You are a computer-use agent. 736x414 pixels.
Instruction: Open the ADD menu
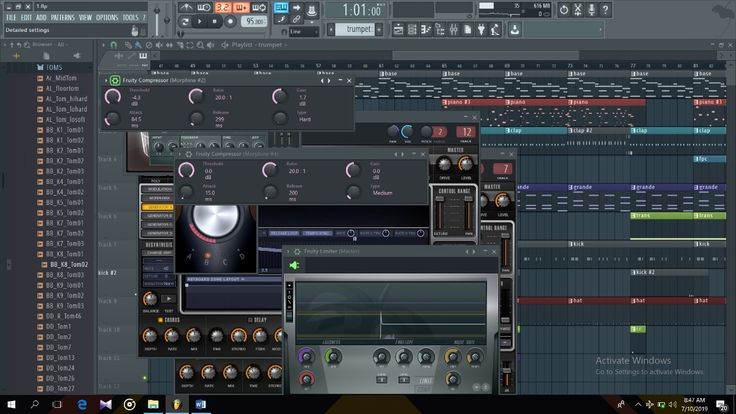(41, 17)
